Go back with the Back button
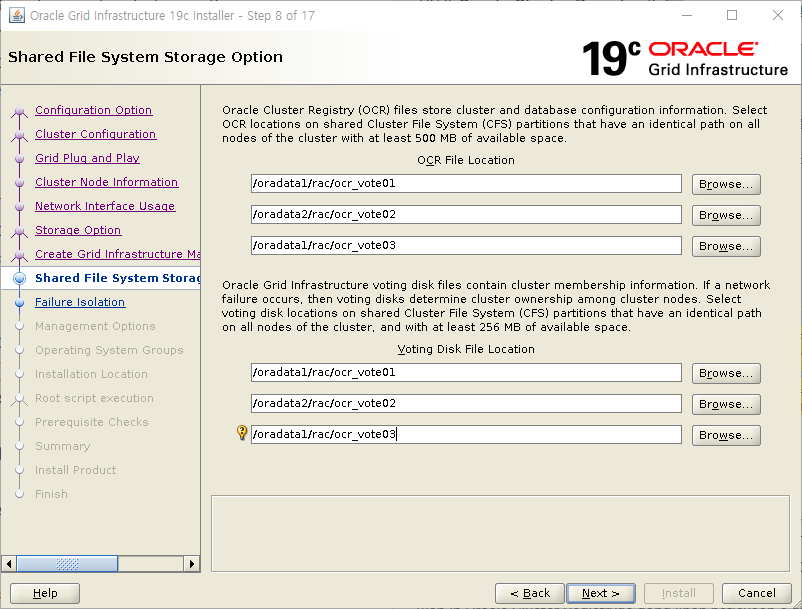802x609 pixels. (530, 593)
